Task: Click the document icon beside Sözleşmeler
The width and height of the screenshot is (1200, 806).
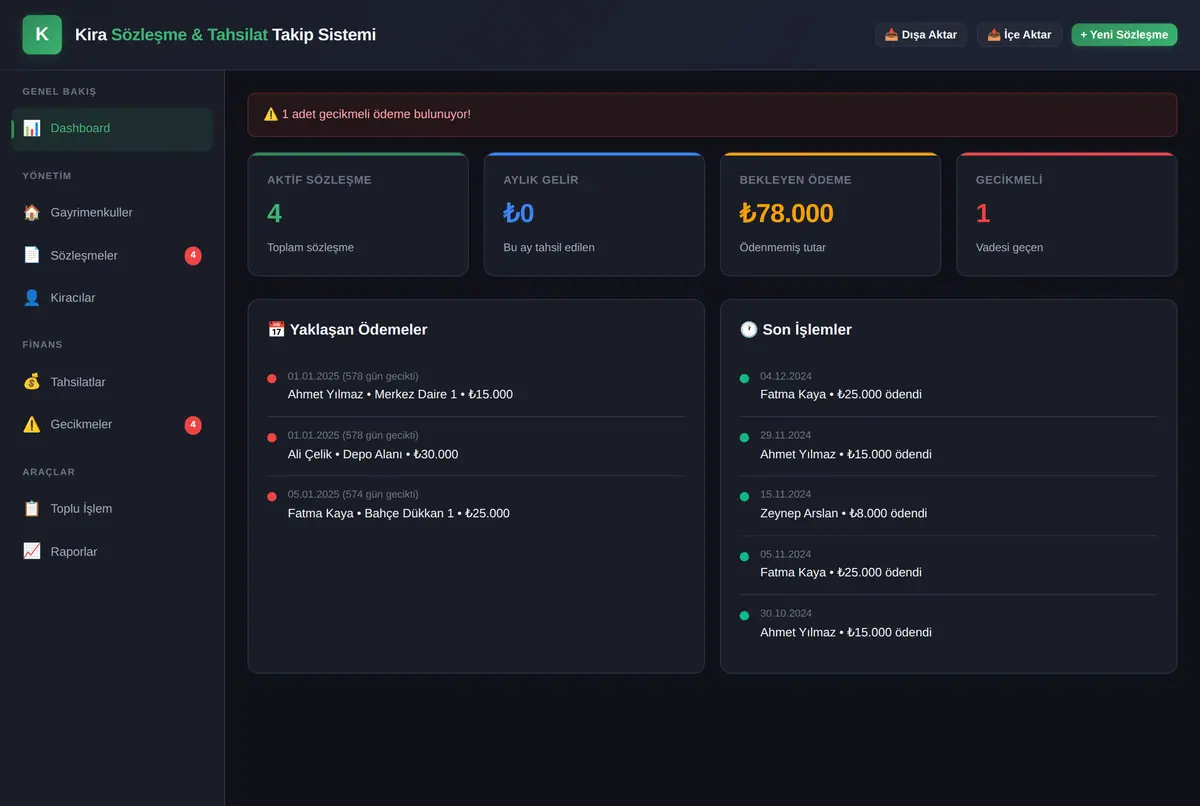Action: (32, 255)
